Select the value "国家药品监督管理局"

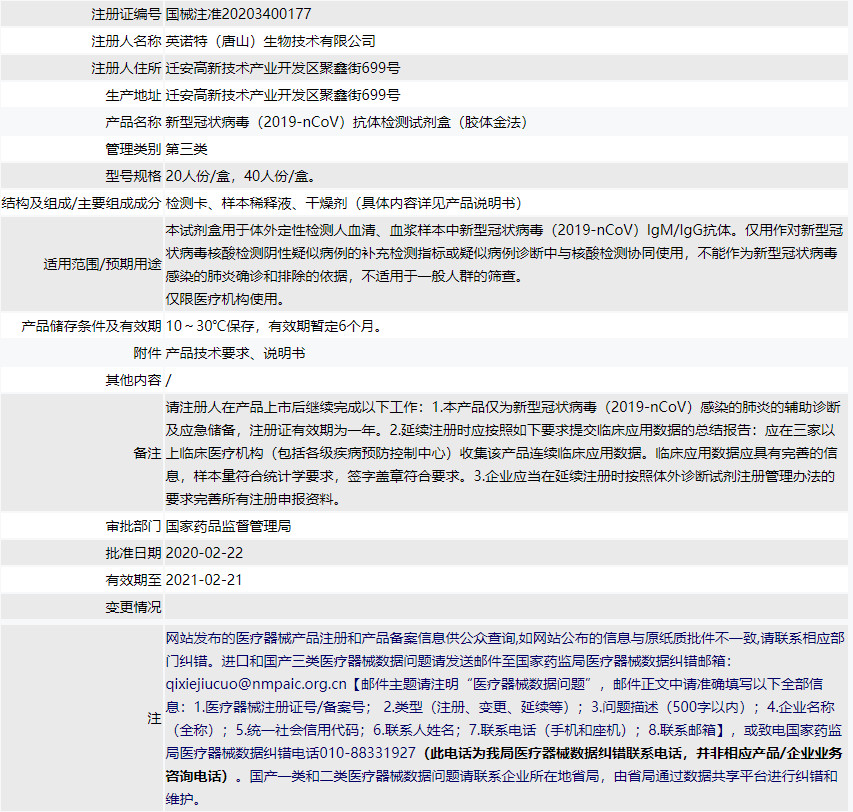(228, 526)
